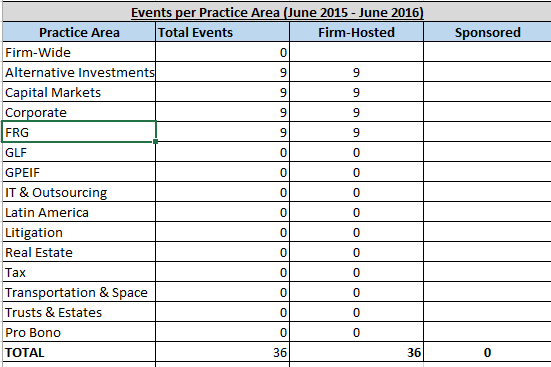
Task: Select the title cell 'Events per Practice Area'
Action: [277, 12]
